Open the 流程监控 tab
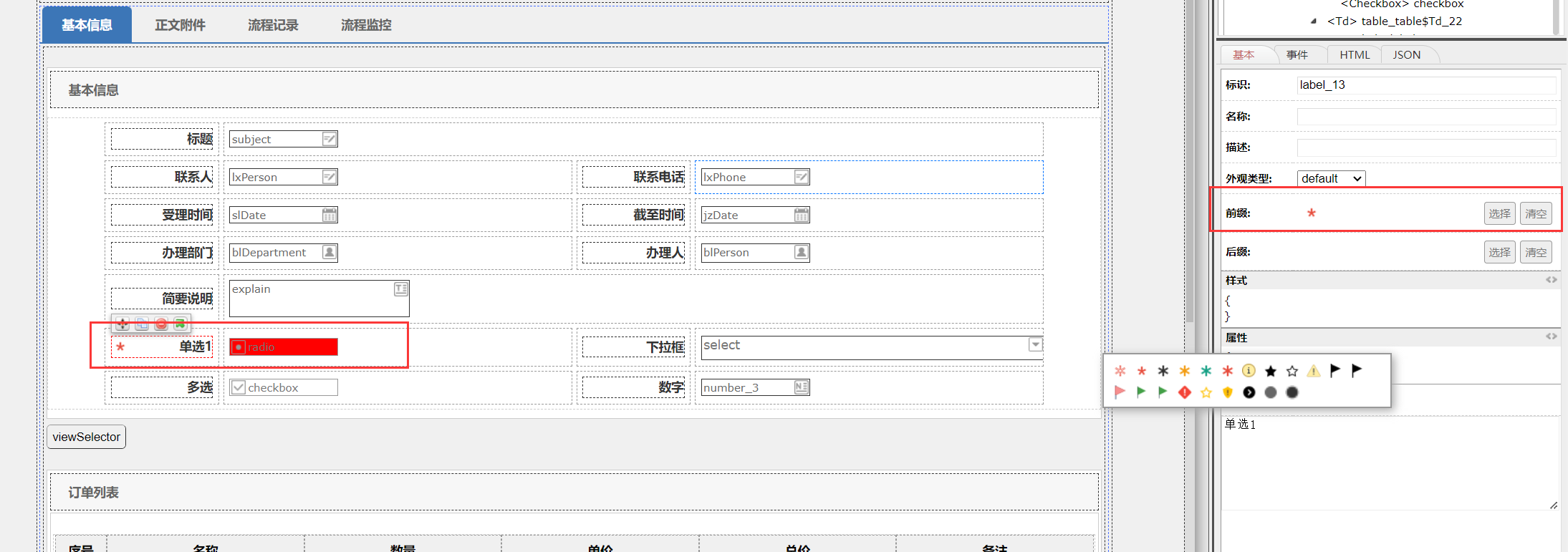 coord(366,25)
